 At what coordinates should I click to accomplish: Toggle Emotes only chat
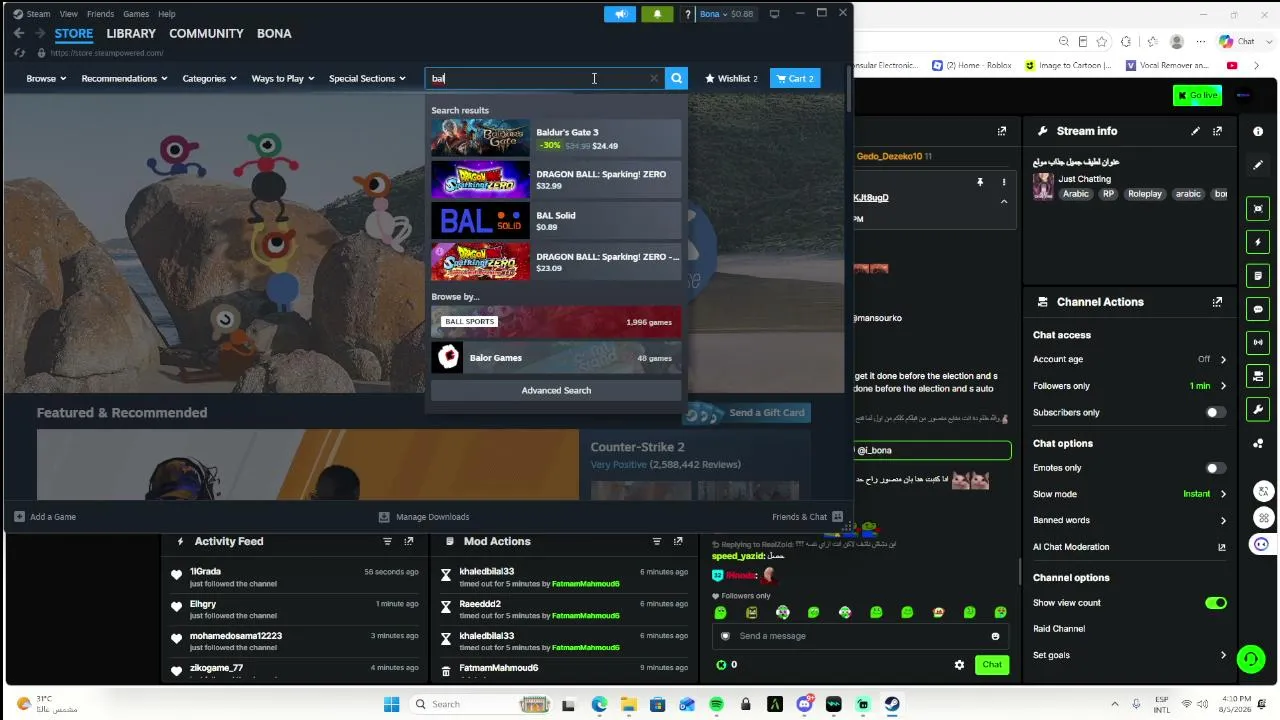(1215, 468)
